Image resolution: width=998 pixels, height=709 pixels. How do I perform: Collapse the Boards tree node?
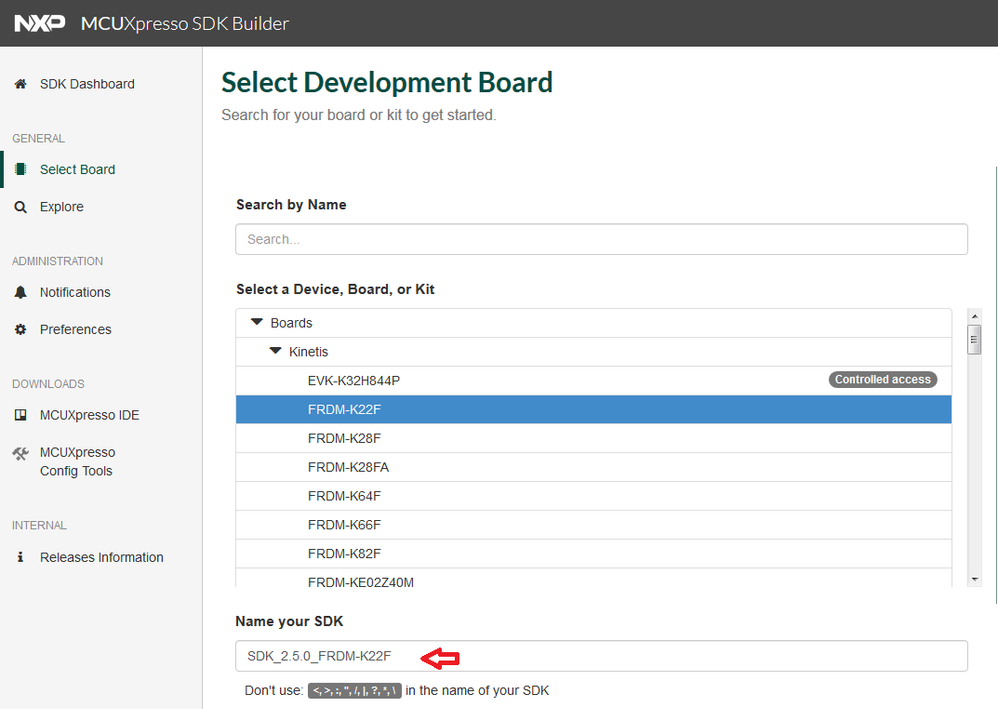[257, 323]
